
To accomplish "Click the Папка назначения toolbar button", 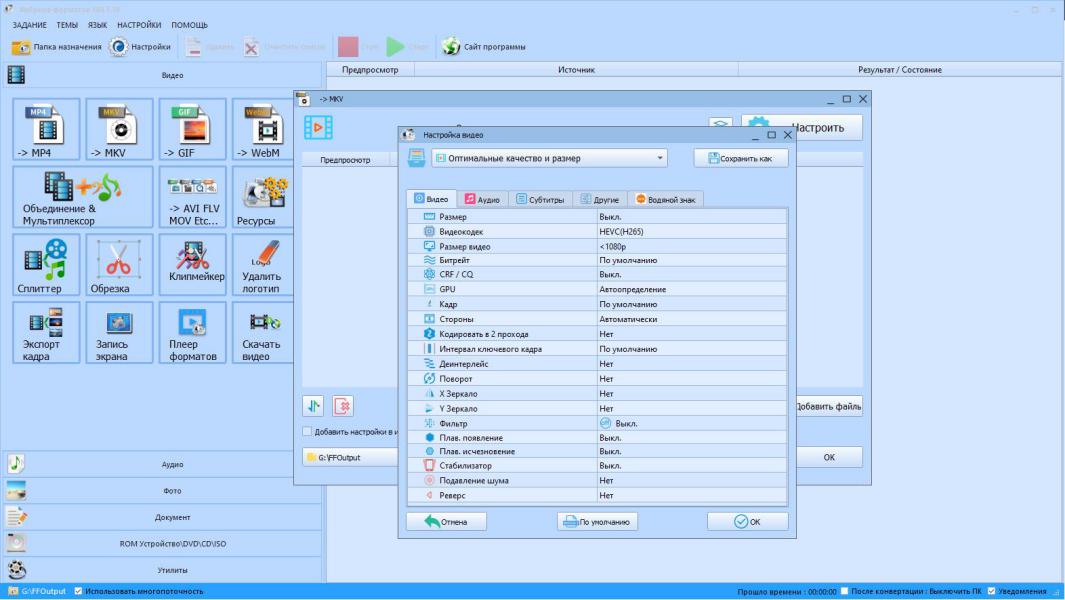I will click(56, 47).
